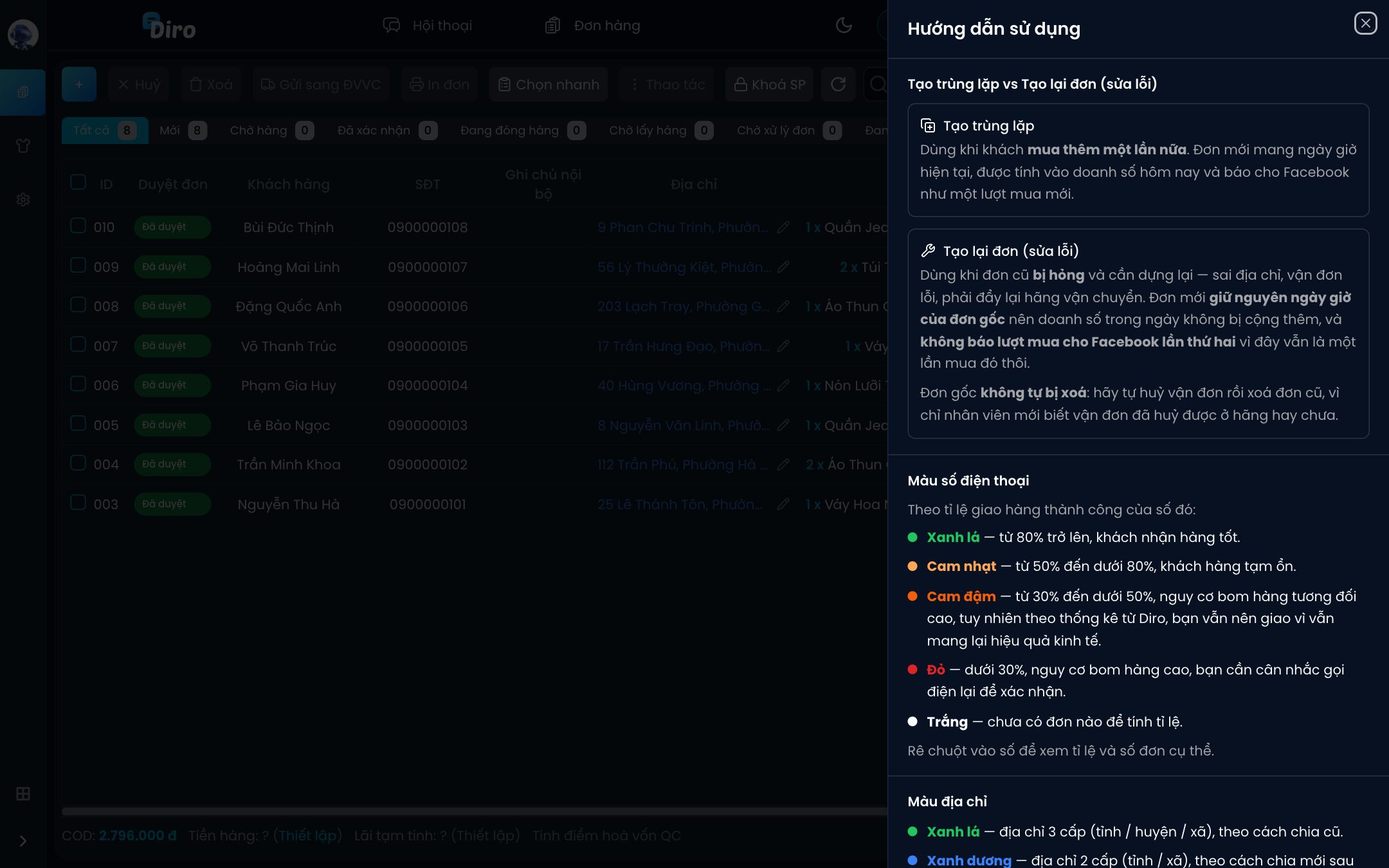
Task: Click the Diro logo
Action: tap(169, 27)
